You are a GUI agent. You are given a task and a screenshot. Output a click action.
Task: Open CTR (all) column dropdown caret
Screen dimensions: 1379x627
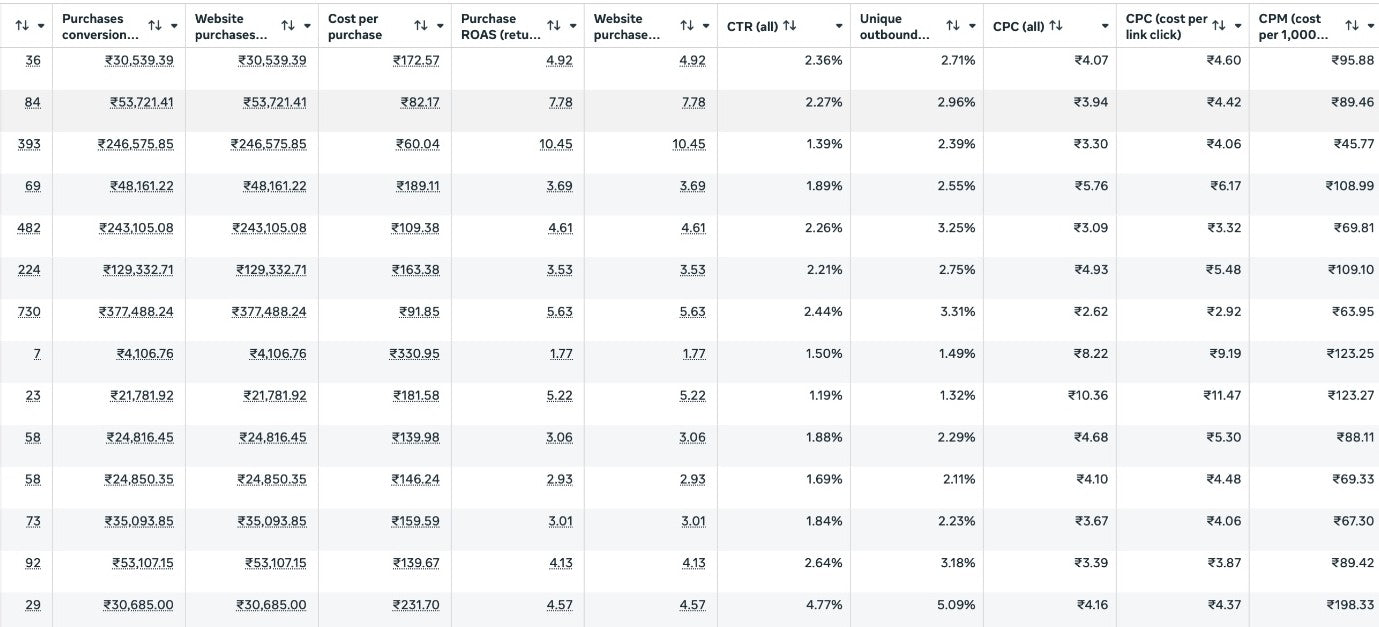(x=839, y=26)
